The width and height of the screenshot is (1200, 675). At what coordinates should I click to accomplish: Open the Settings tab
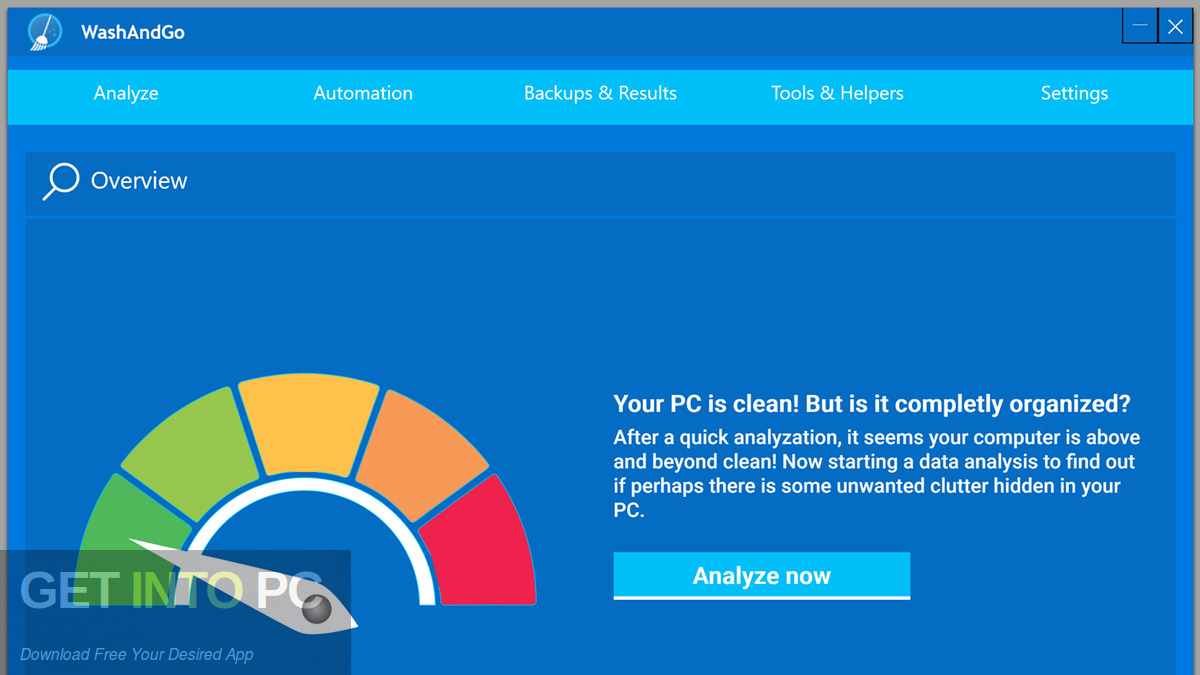1074,93
